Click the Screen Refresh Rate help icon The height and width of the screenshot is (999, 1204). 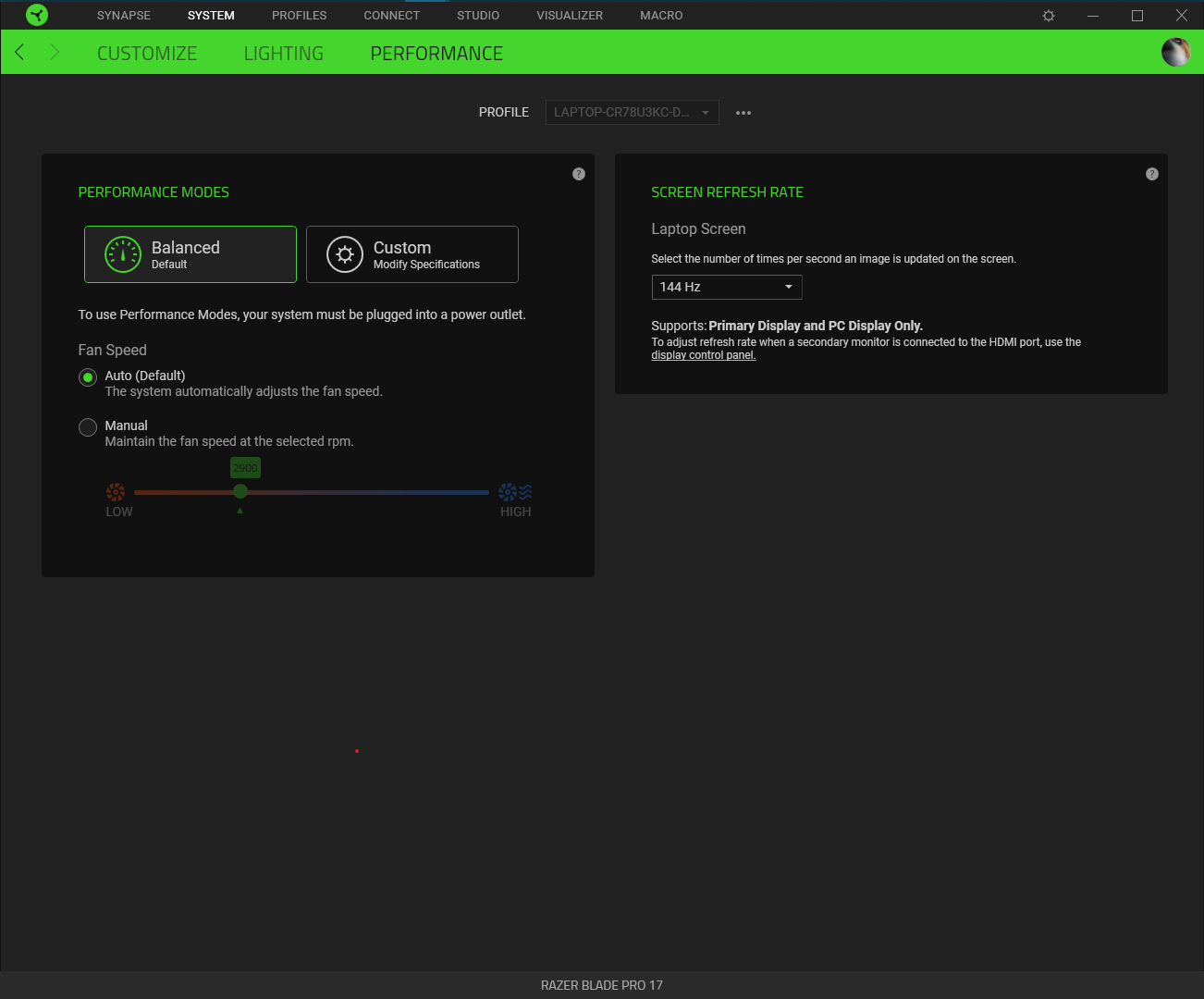1151,173
